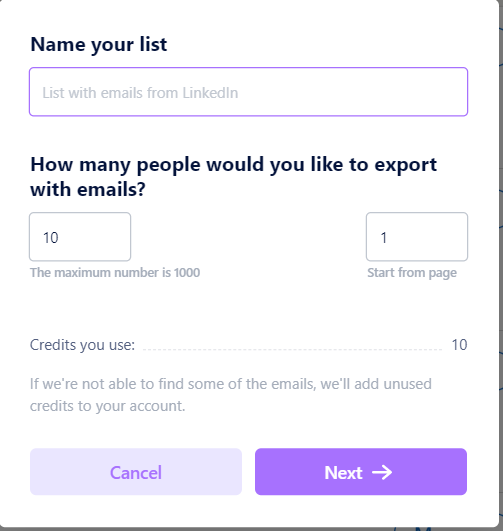
Task: Click the arrow icon on Next button
Action: point(382,472)
